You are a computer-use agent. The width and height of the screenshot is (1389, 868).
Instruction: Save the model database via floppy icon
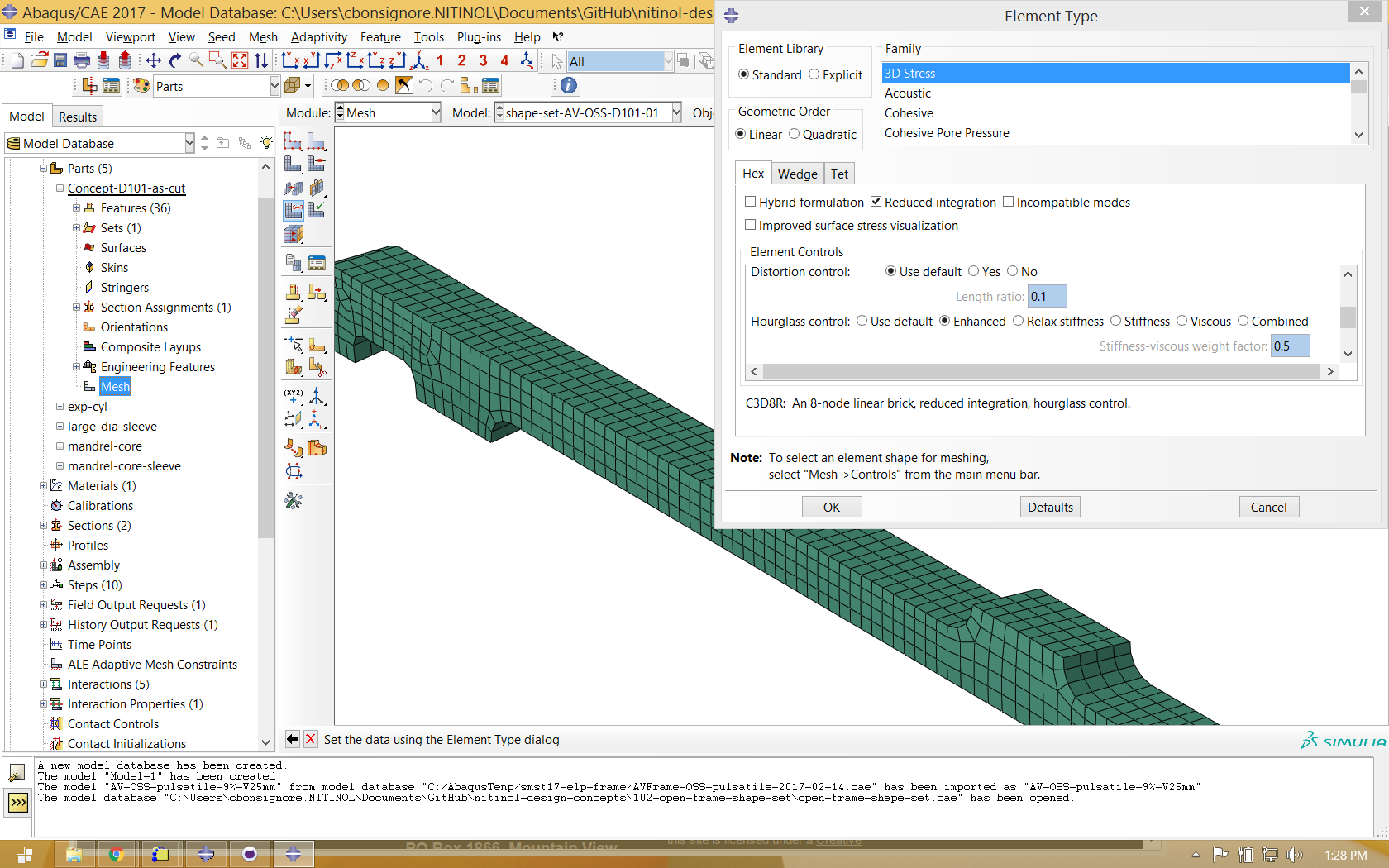[60, 60]
